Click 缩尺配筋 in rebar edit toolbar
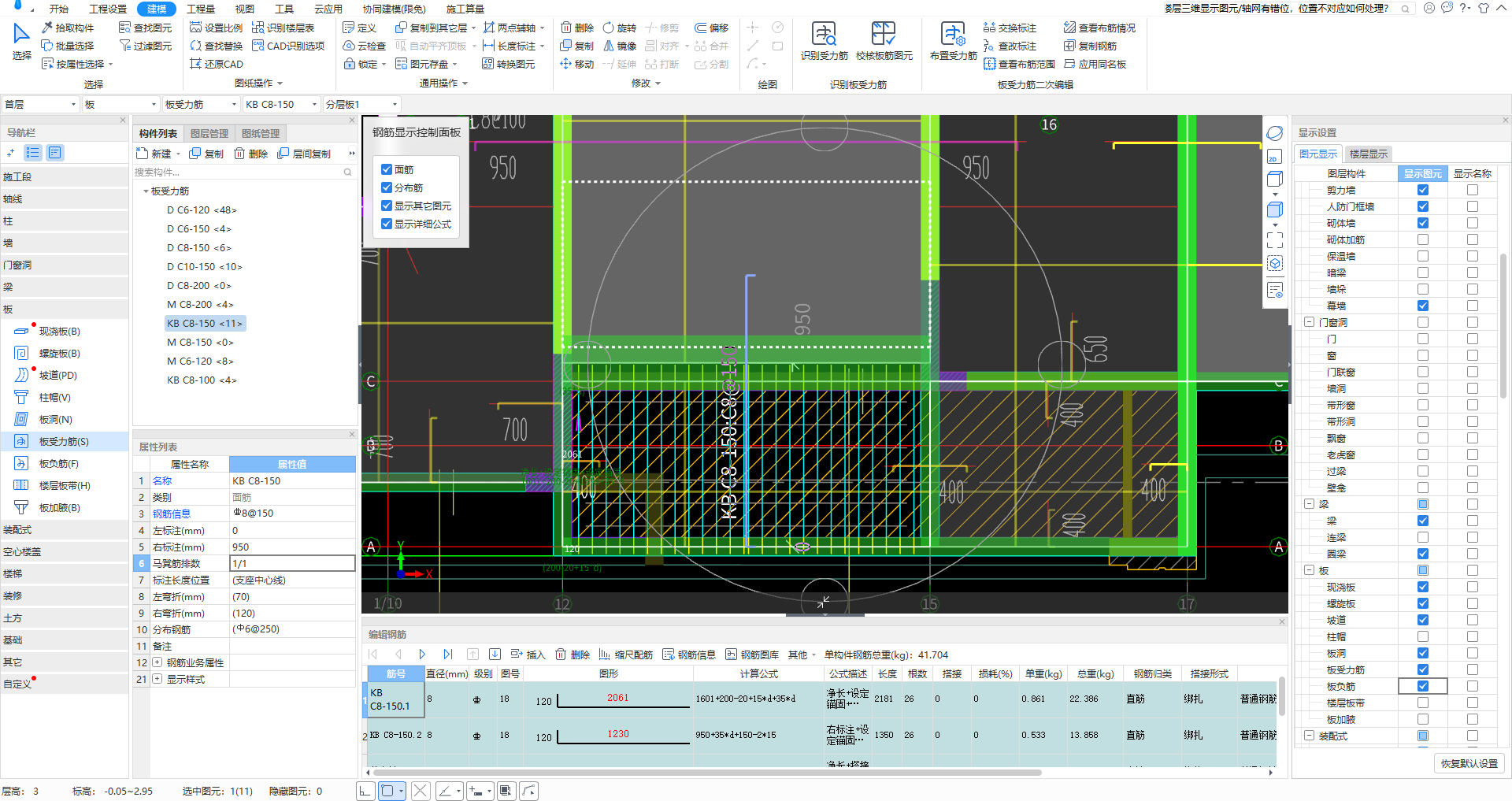 point(626,655)
